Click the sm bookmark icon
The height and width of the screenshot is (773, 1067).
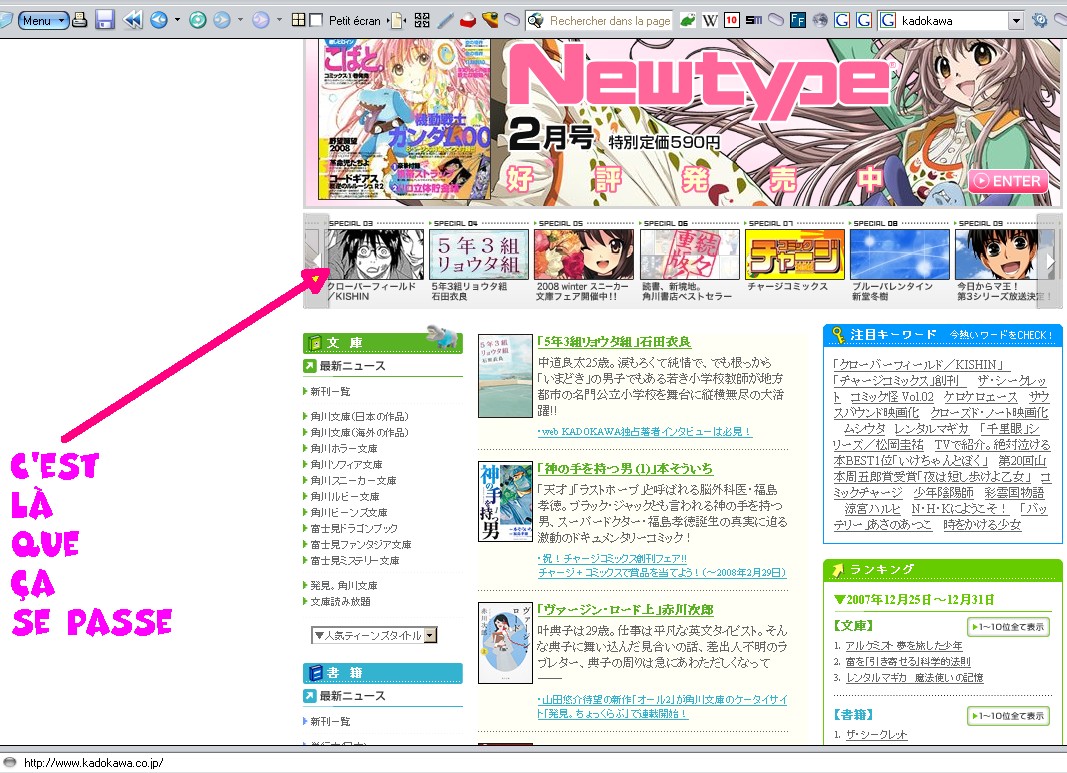coord(753,20)
